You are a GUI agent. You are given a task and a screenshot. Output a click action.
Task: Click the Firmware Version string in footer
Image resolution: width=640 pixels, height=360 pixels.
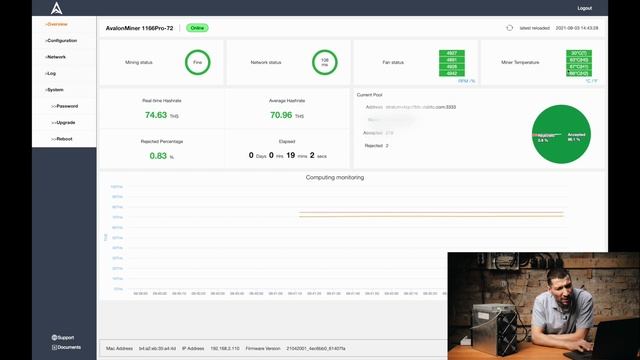point(316,349)
